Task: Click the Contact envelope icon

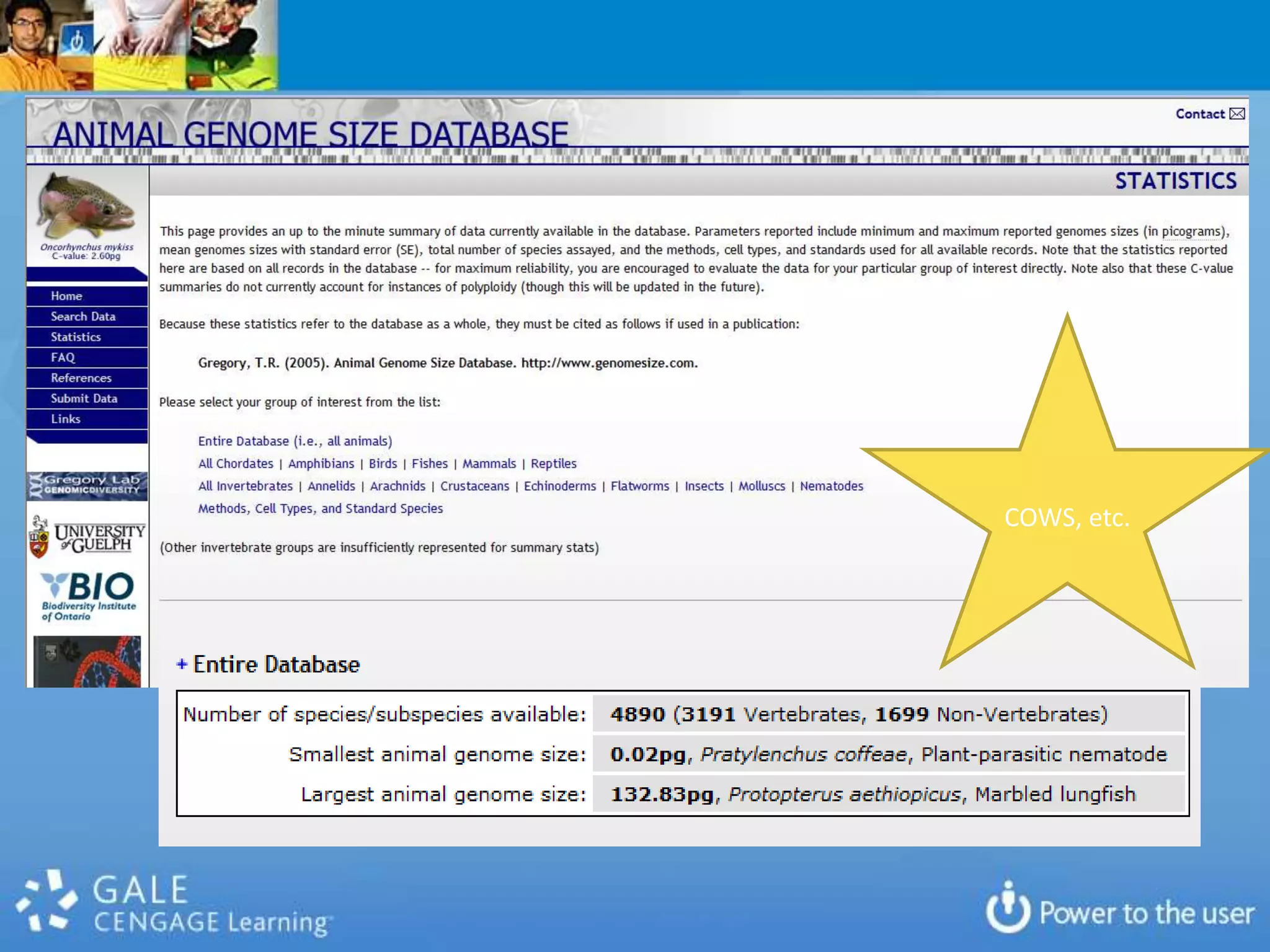Action: [1237, 113]
